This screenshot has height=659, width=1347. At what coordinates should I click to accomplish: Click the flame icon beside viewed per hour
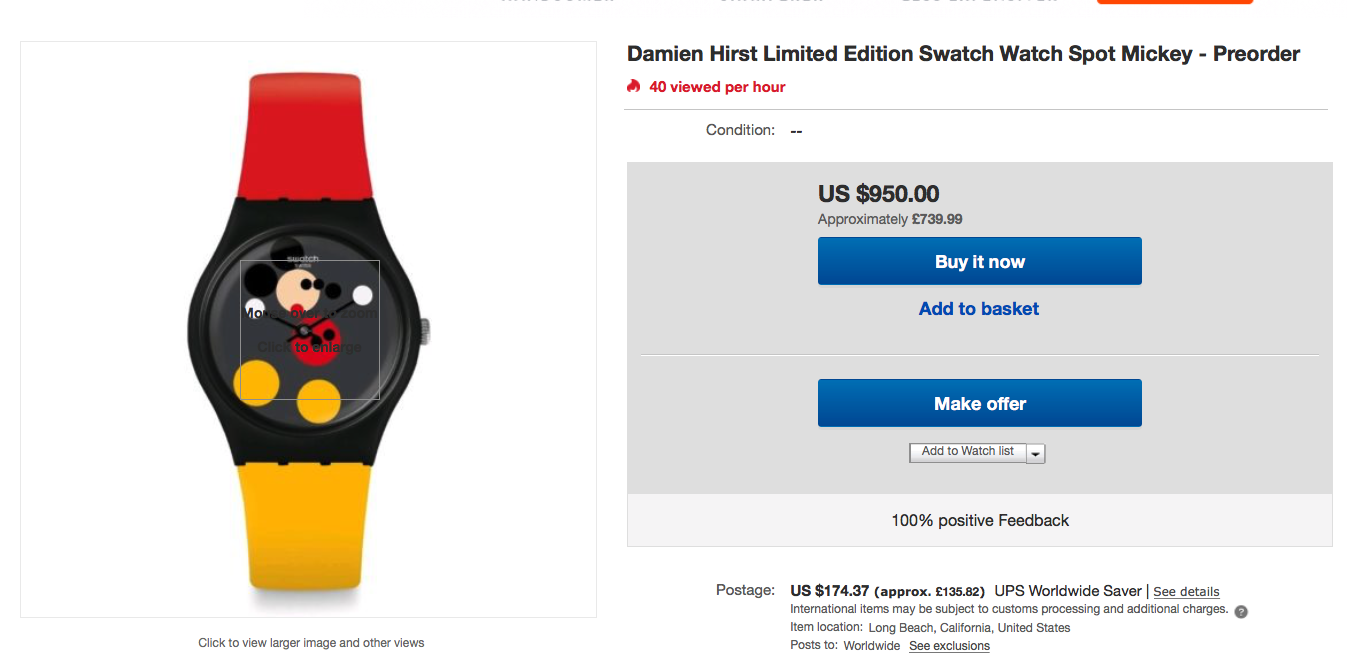pyautogui.click(x=633, y=86)
